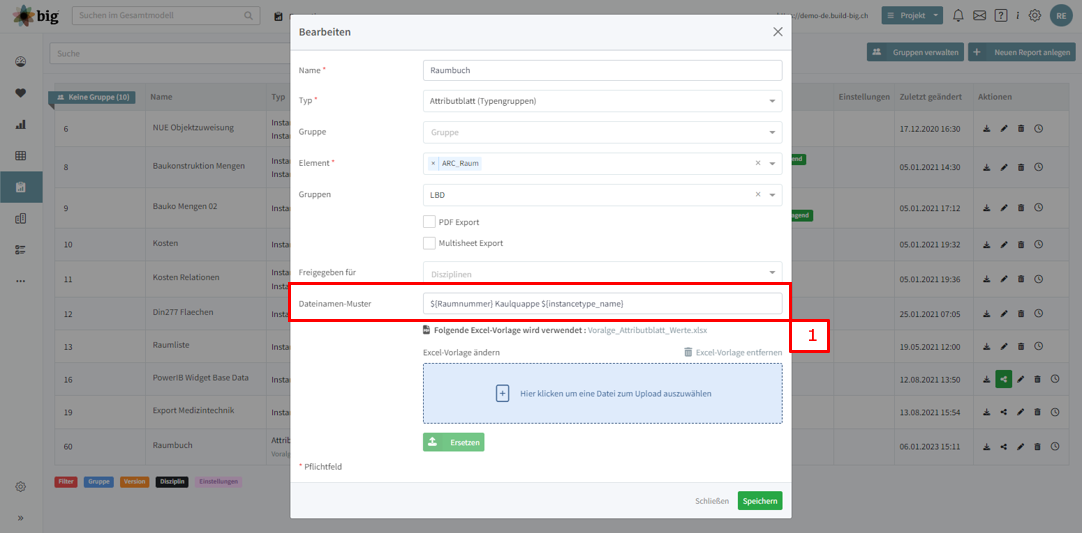
Task: Edit the Raumbuch report row 60
Action: [x=1021, y=446]
